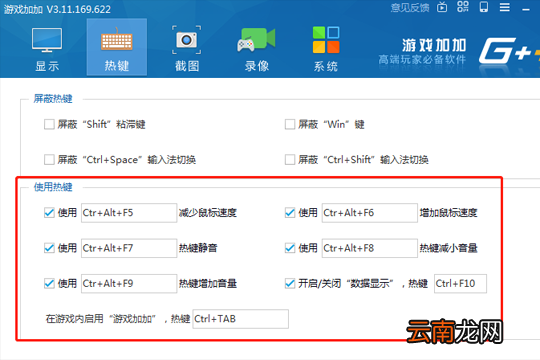Click the 减少鼠标速度 label
The width and height of the screenshot is (540, 360).
[208, 213]
